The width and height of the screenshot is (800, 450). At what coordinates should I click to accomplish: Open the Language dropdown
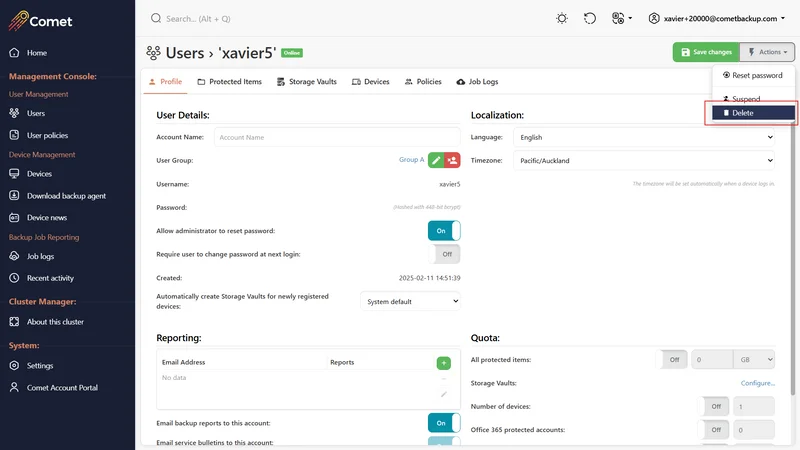[644, 137]
